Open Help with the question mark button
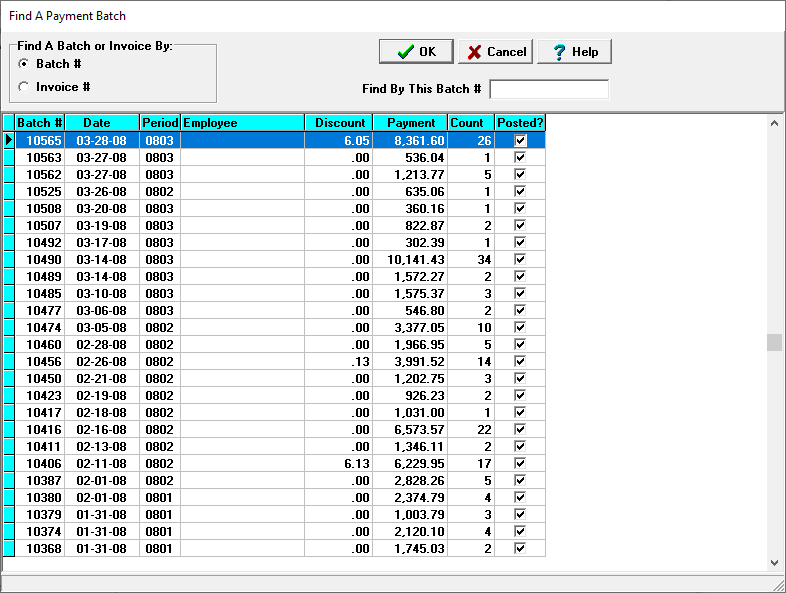The height and width of the screenshot is (593, 786). tap(574, 52)
